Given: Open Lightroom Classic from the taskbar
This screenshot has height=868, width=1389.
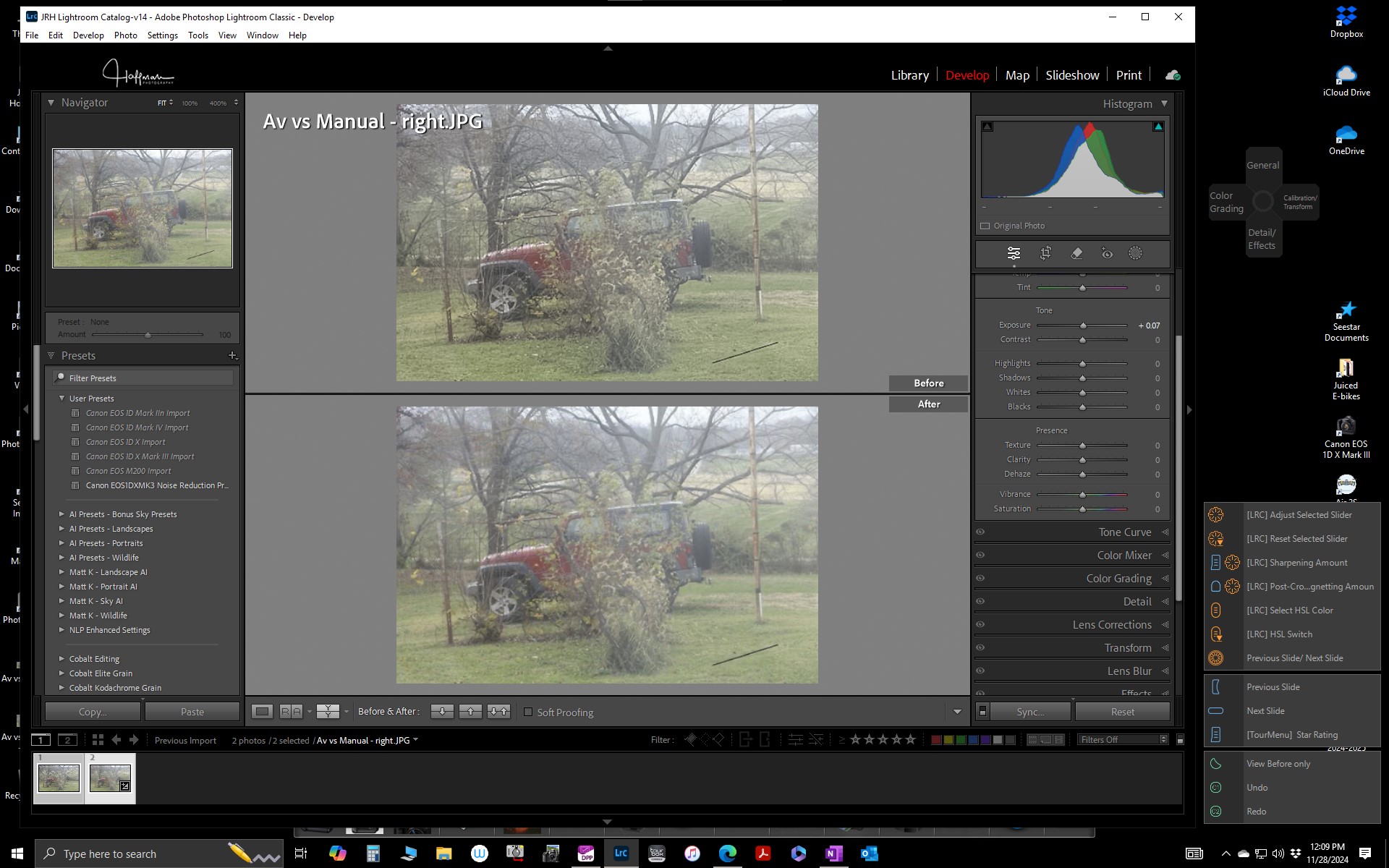Looking at the screenshot, I should pyautogui.click(x=620, y=854).
